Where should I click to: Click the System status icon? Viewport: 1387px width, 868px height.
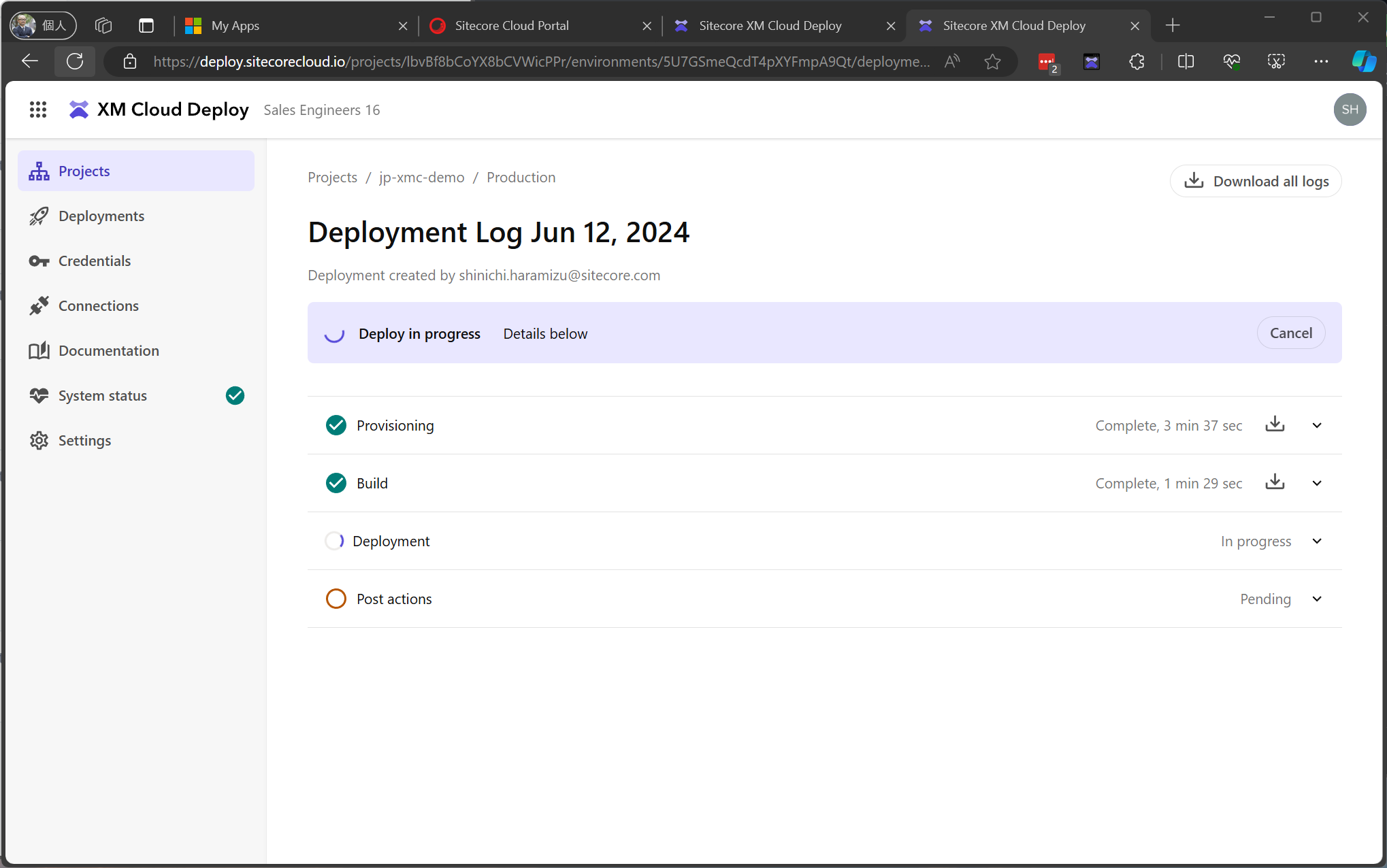click(x=38, y=395)
